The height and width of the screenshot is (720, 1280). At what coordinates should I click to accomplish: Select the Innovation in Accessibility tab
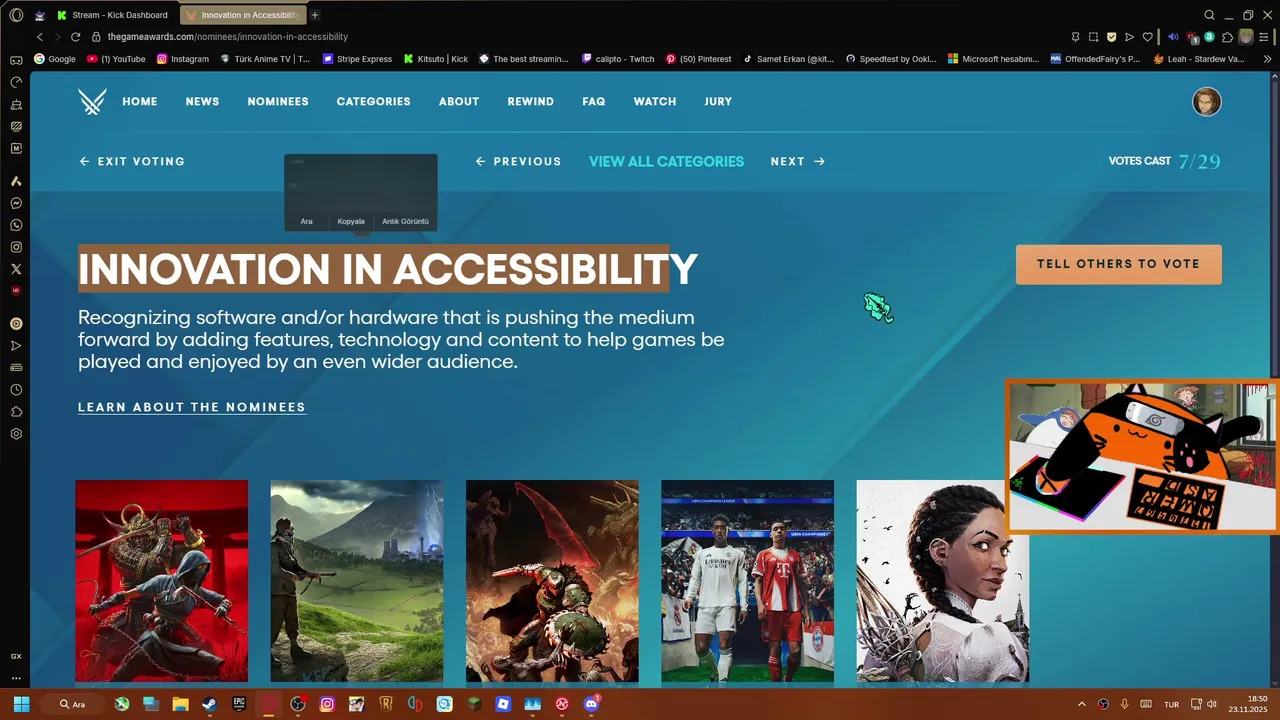(243, 15)
